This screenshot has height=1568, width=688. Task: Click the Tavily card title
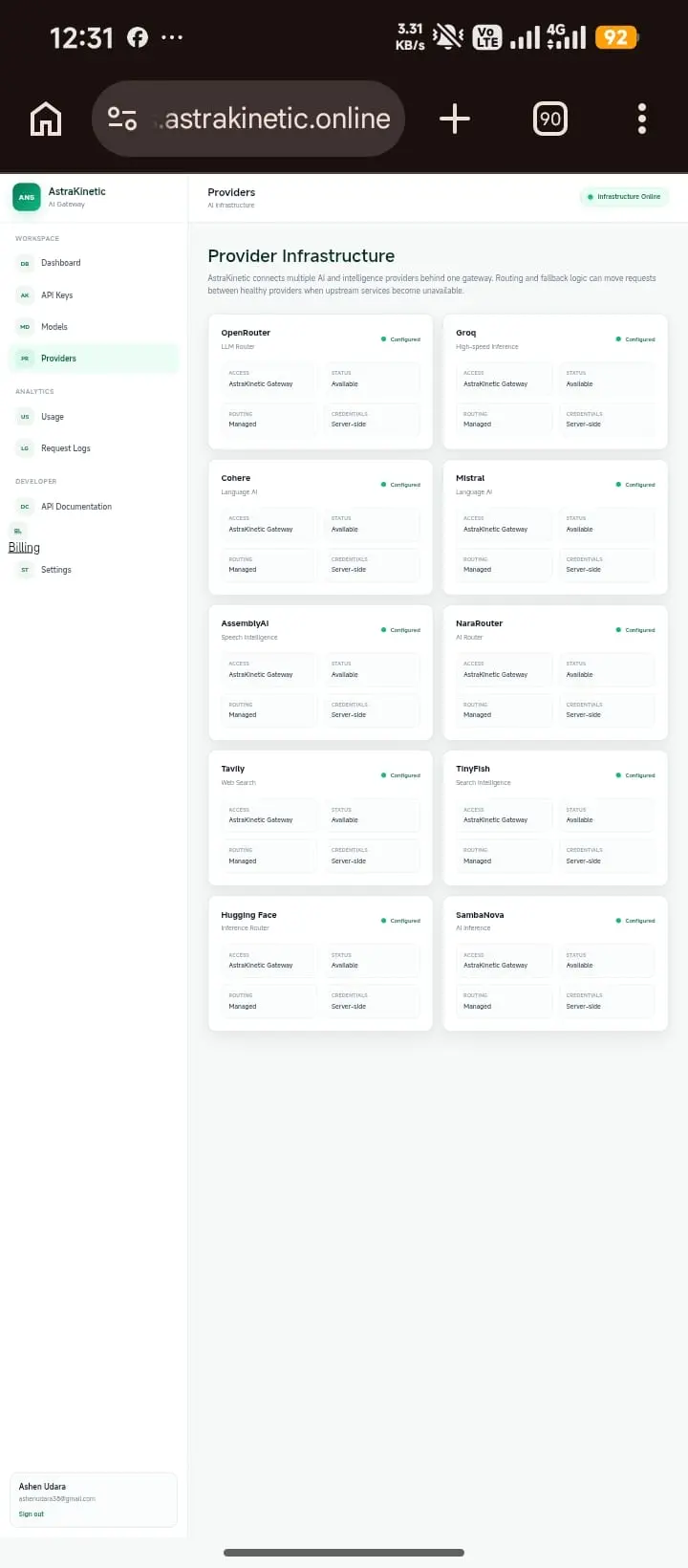[x=232, y=769]
